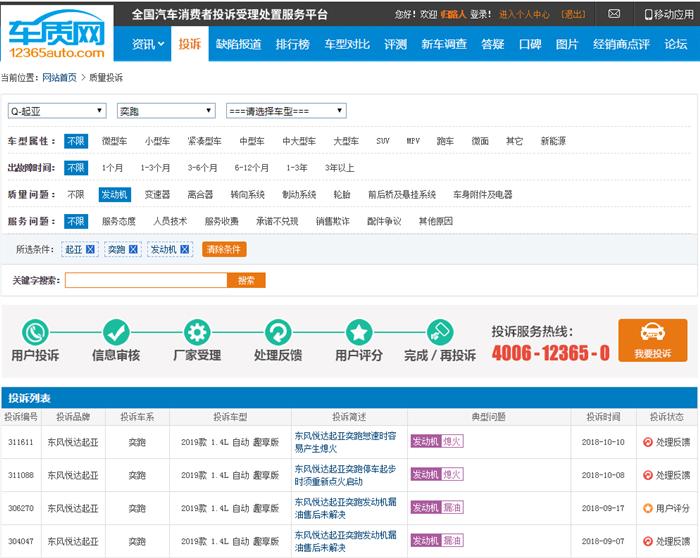Open complaint 东风悦达起亚奕跑怠速时容易产生熄火
The height and width of the screenshot is (558, 700).
point(345,442)
